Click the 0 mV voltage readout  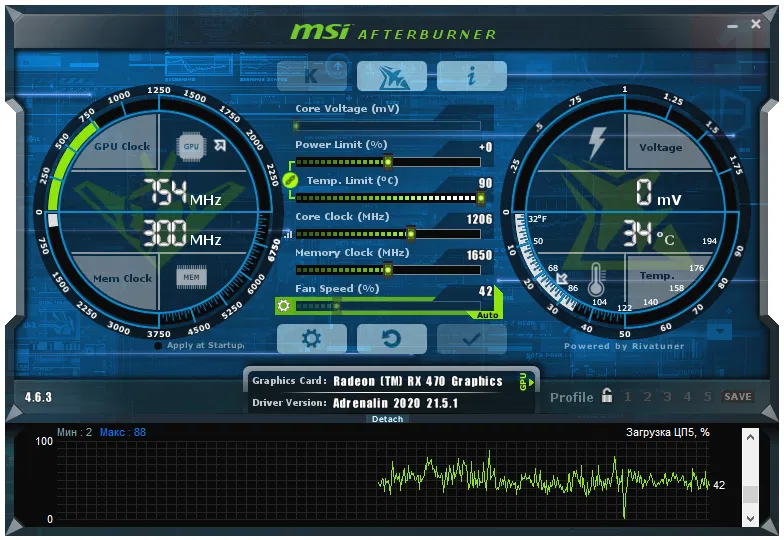point(658,193)
